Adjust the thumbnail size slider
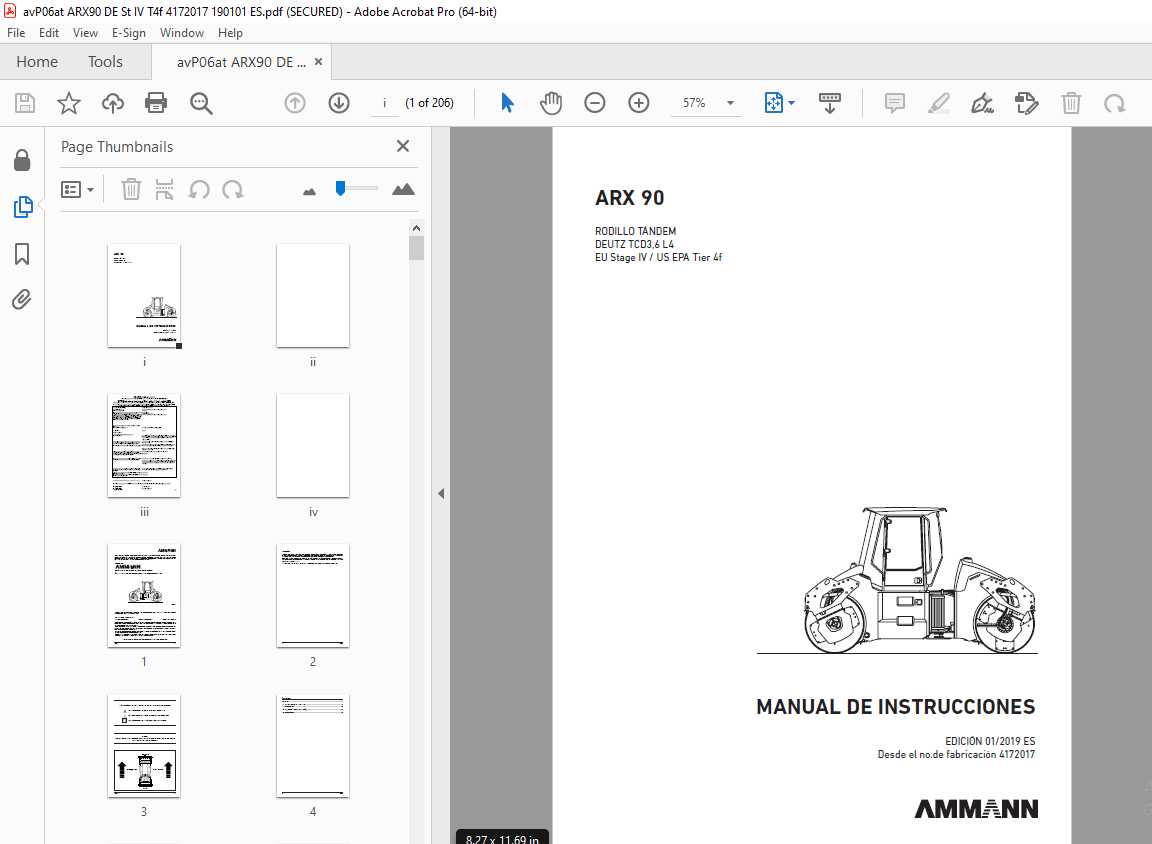Viewport: 1152px width, 844px height. [340, 189]
